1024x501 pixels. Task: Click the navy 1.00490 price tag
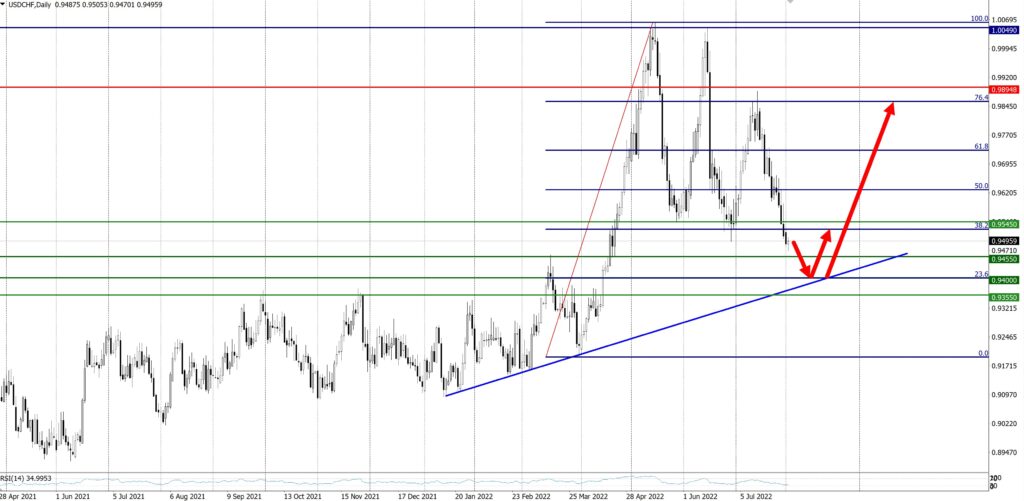[x=1005, y=28]
